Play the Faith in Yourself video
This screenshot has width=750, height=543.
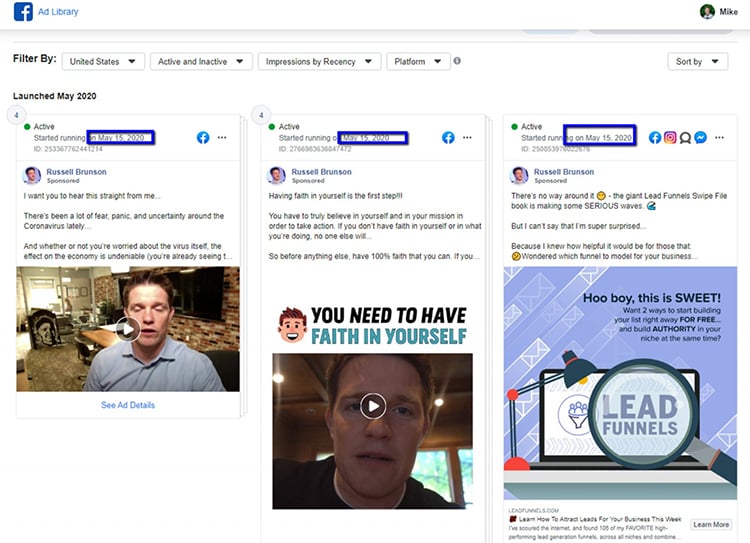click(x=373, y=406)
